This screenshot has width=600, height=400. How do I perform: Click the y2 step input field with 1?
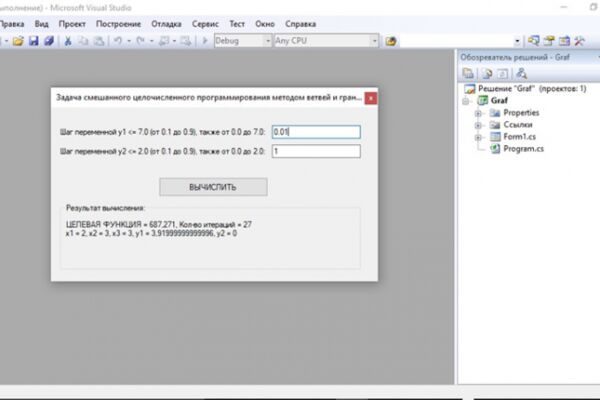point(316,151)
